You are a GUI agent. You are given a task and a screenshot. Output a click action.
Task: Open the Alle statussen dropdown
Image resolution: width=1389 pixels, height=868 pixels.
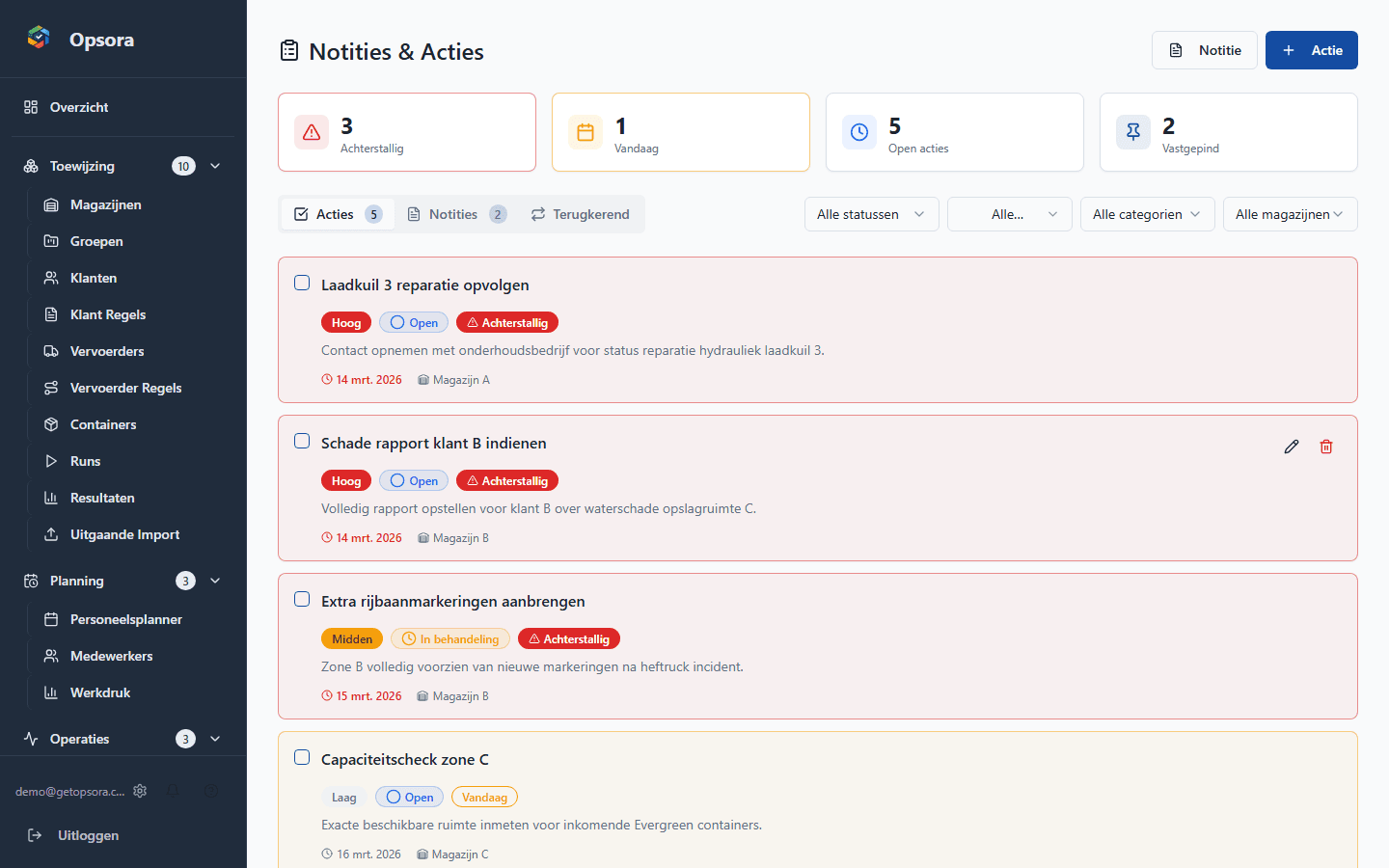(871, 214)
